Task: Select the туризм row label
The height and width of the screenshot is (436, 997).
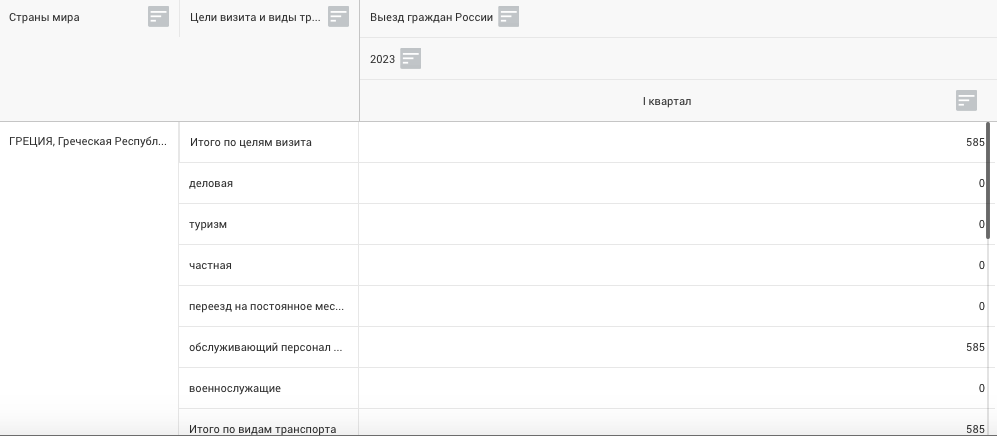Action: click(208, 225)
